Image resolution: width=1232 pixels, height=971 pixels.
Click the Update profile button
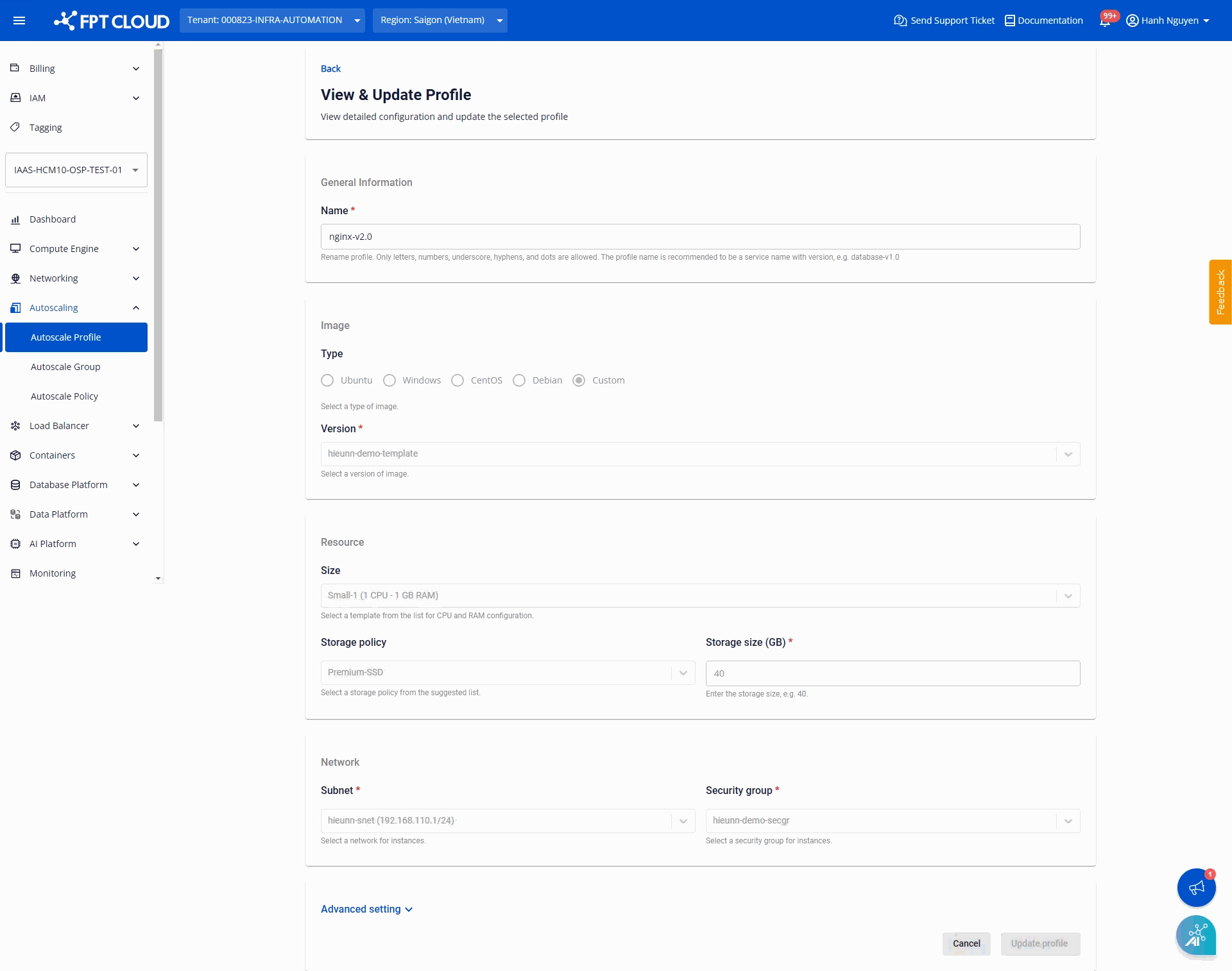point(1039,944)
